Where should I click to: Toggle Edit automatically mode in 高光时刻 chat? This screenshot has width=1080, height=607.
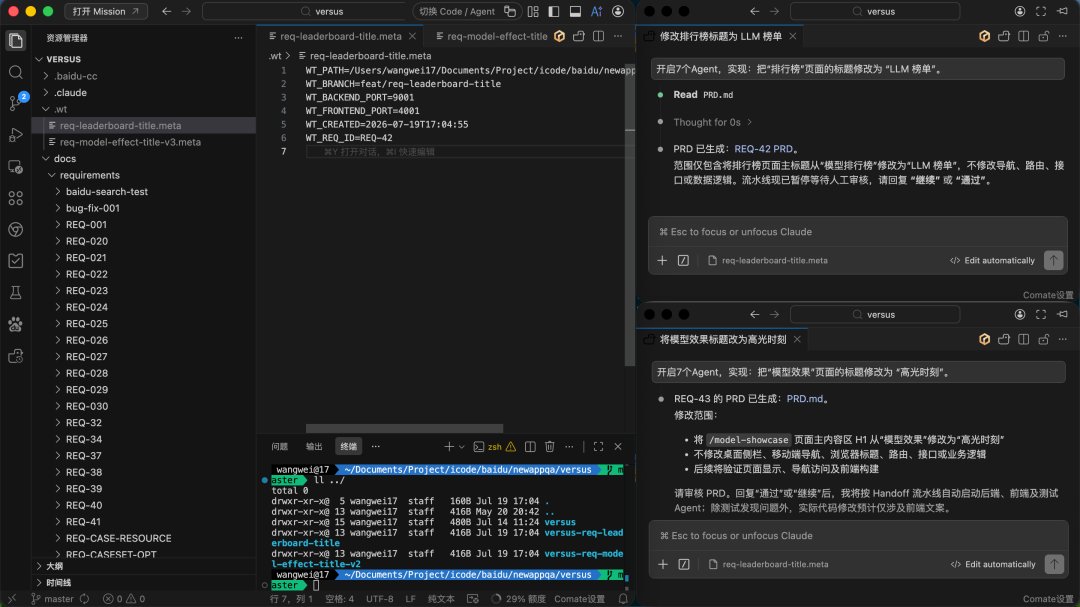click(x=993, y=564)
